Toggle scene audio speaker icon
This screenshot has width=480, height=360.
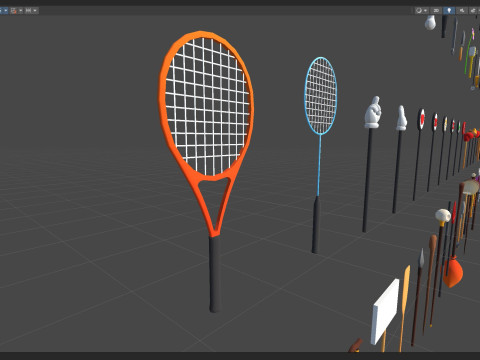pyautogui.click(x=462, y=11)
